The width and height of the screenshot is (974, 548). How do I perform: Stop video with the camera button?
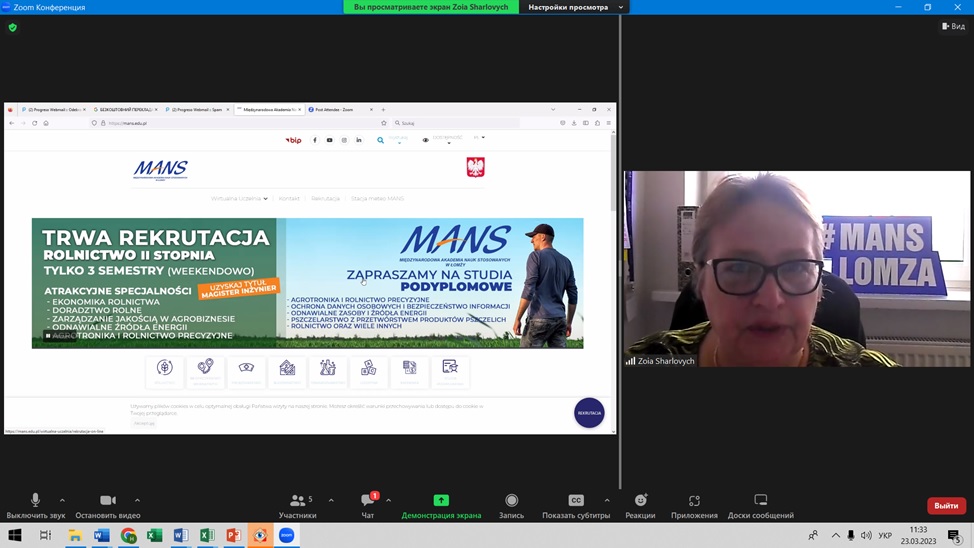tap(107, 506)
